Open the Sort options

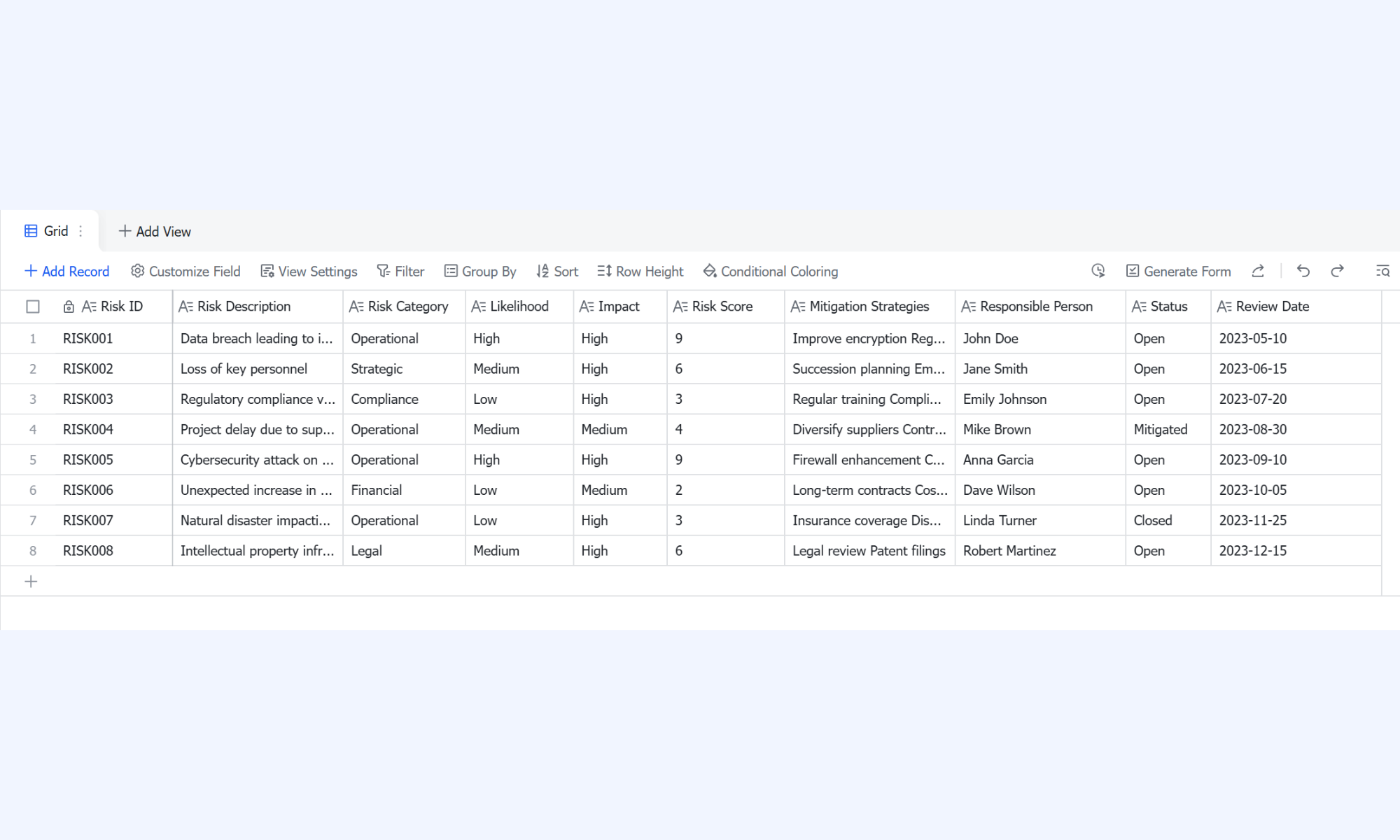557,271
